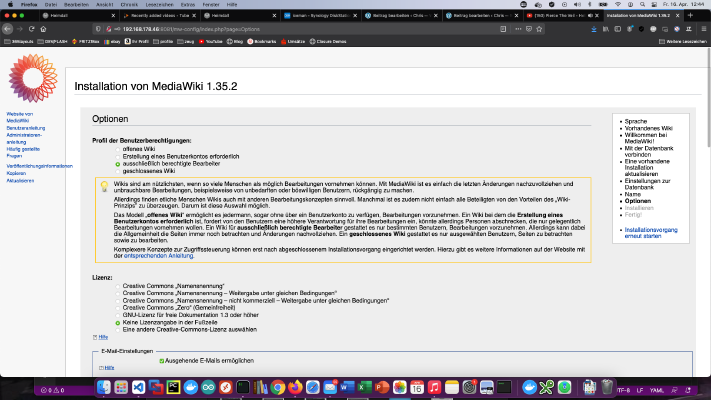This screenshot has height=400, width=711.
Task: Open the Firefox downloads arrow icon
Action: (594, 29)
